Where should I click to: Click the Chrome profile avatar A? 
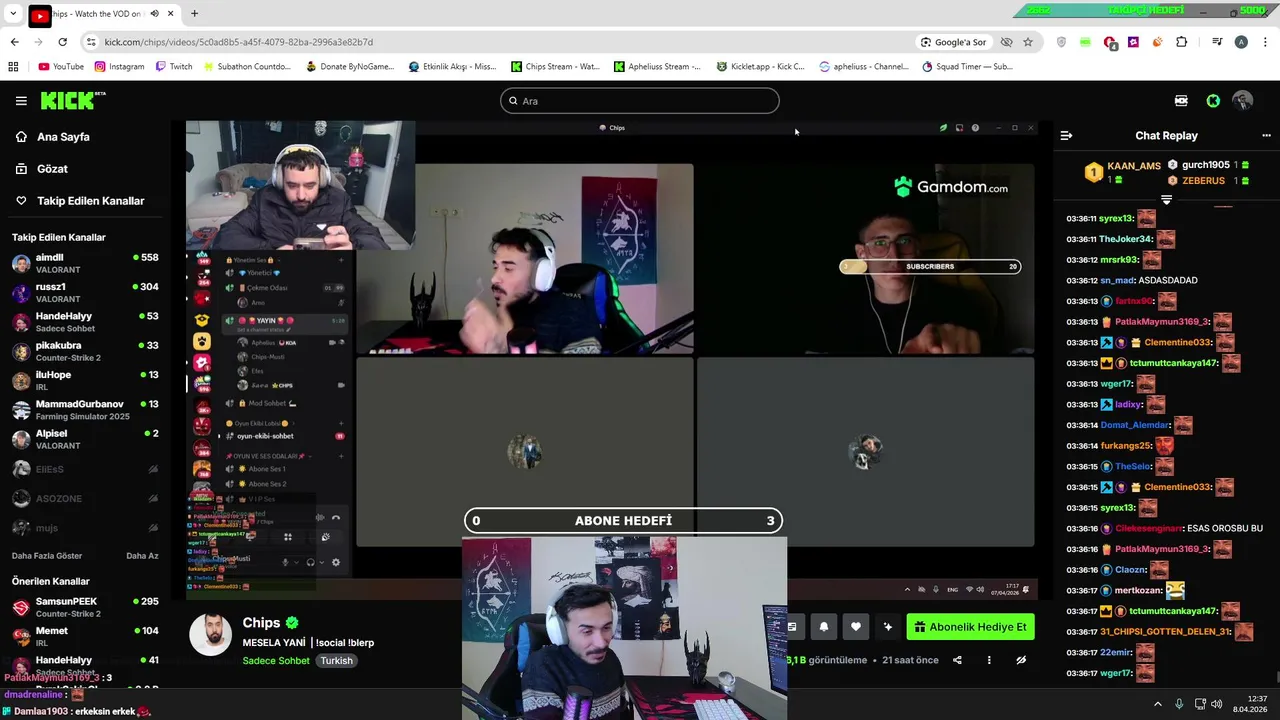pyautogui.click(x=1241, y=42)
